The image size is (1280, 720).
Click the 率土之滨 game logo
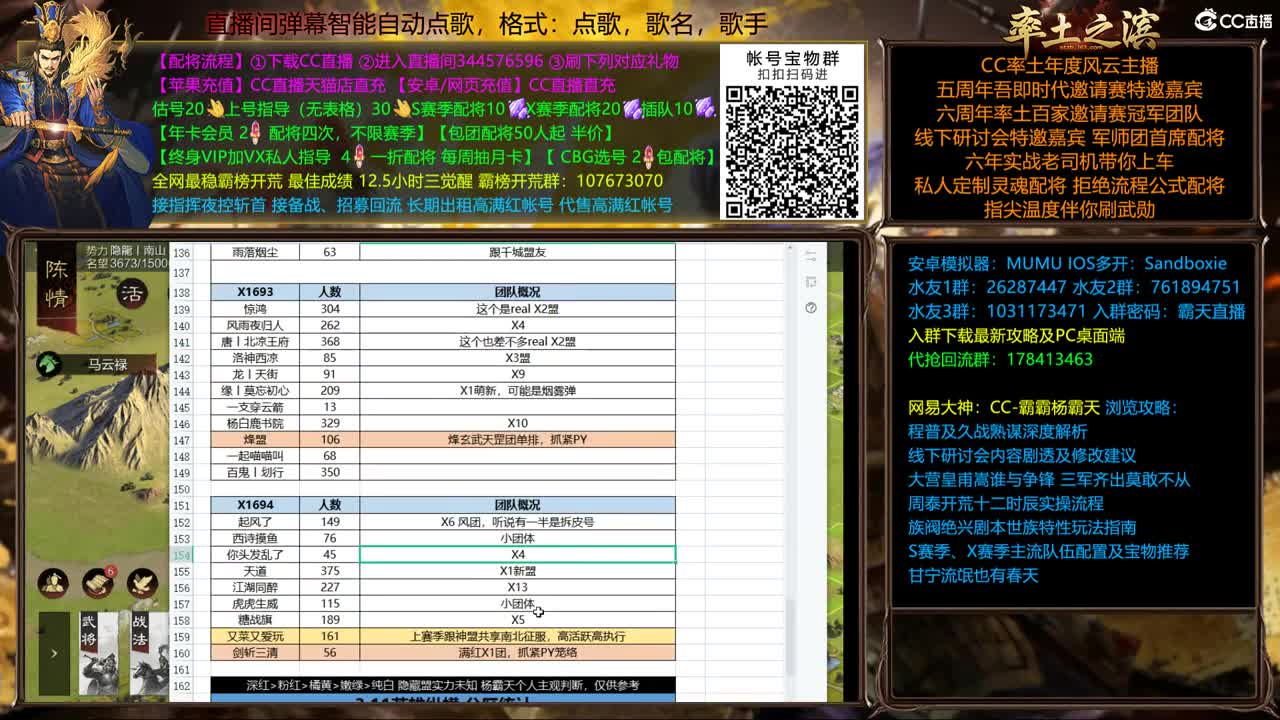(x=1082, y=28)
